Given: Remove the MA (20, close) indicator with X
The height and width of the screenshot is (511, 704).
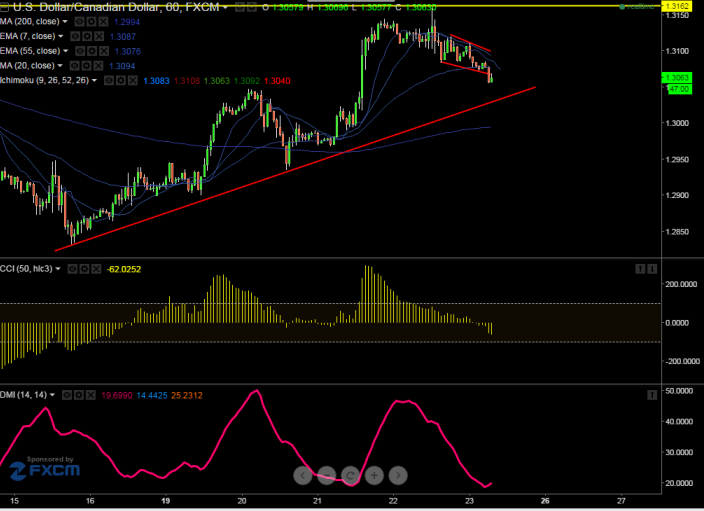Looking at the screenshot, I should tap(98, 66).
